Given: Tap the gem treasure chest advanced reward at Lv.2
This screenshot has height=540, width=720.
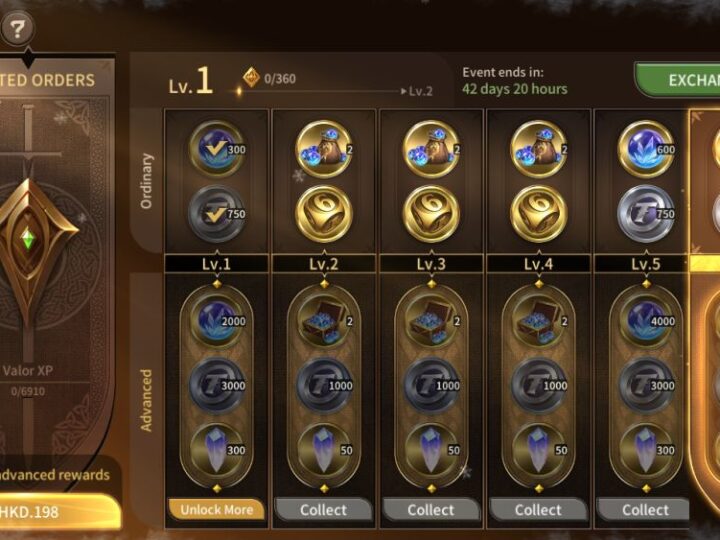Looking at the screenshot, I should 324,321.
